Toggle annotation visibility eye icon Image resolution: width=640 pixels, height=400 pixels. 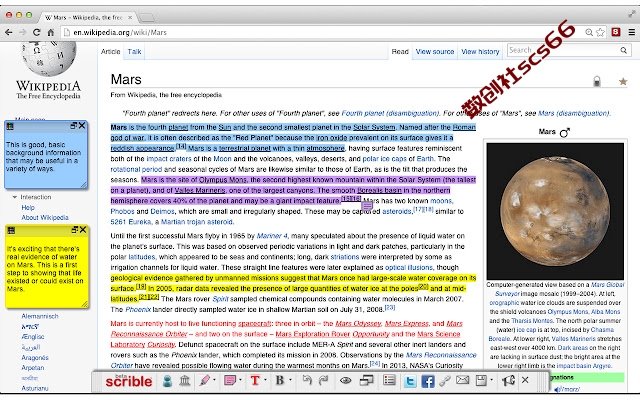tap(346, 381)
